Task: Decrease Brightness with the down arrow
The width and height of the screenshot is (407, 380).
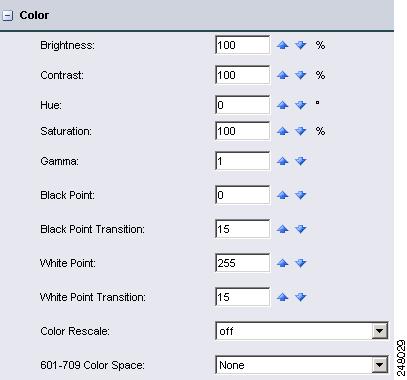Action: pyautogui.click(x=301, y=45)
